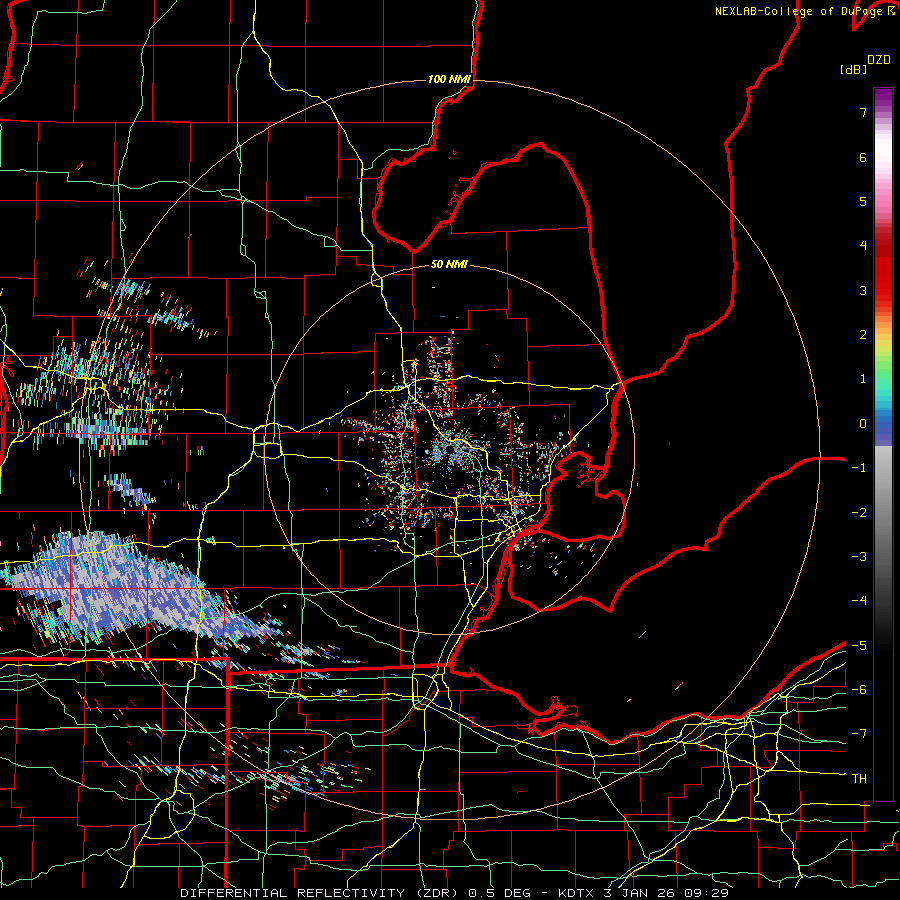Click the "6" tick label on the scale
Viewport: 900px width, 900px height.
click(x=863, y=157)
